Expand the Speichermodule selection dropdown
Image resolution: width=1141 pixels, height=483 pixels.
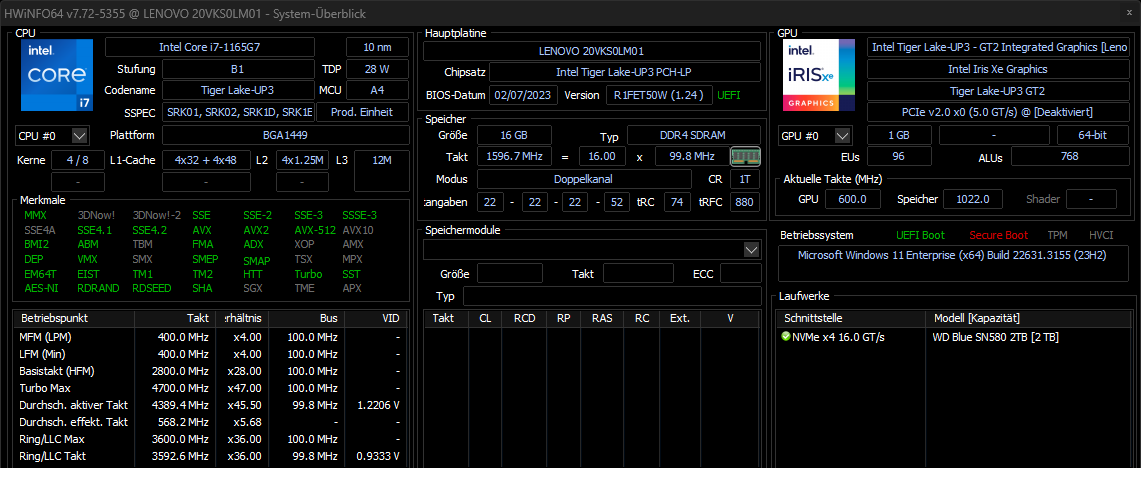tap(751, 249)
